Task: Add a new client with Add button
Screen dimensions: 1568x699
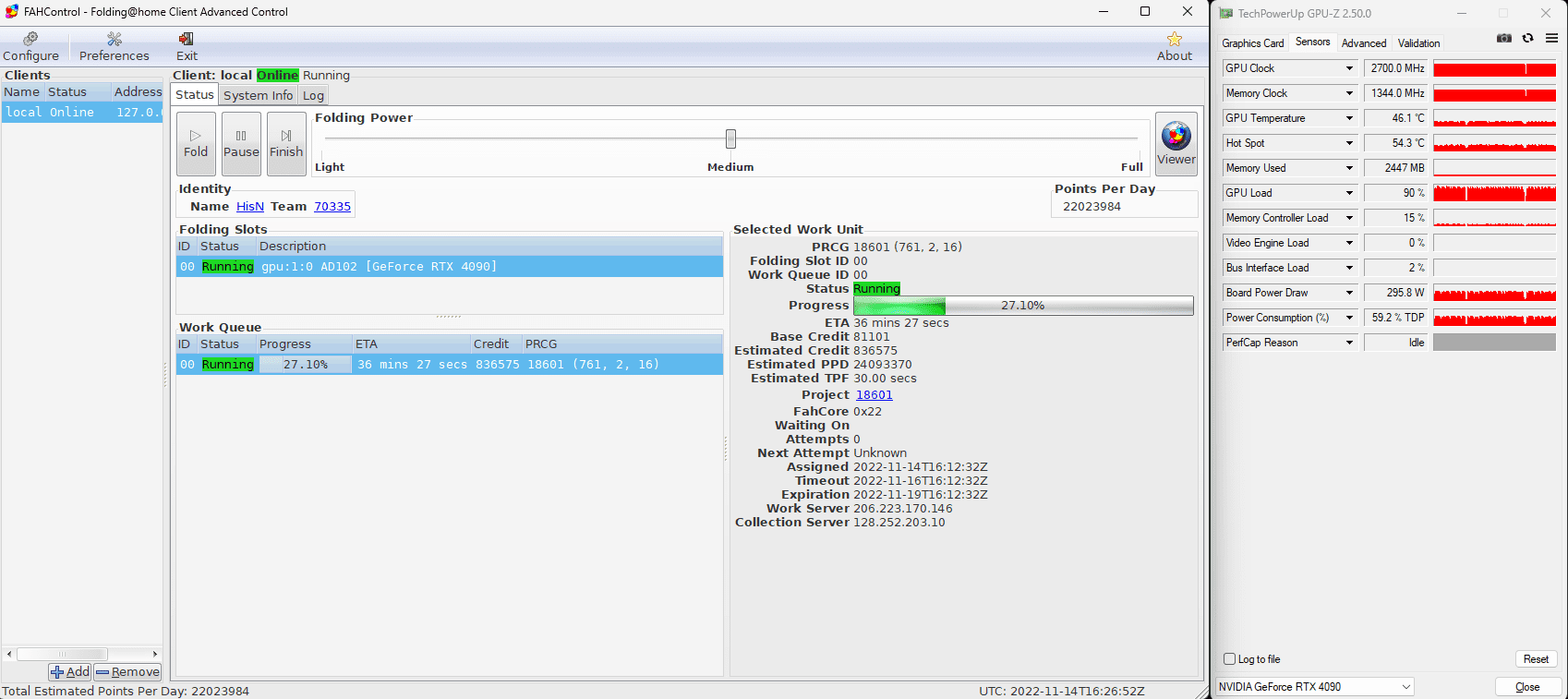Action: [70, 672]
